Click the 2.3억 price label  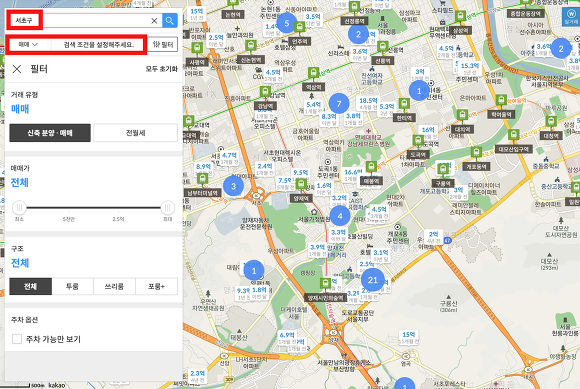pos(198,376)
